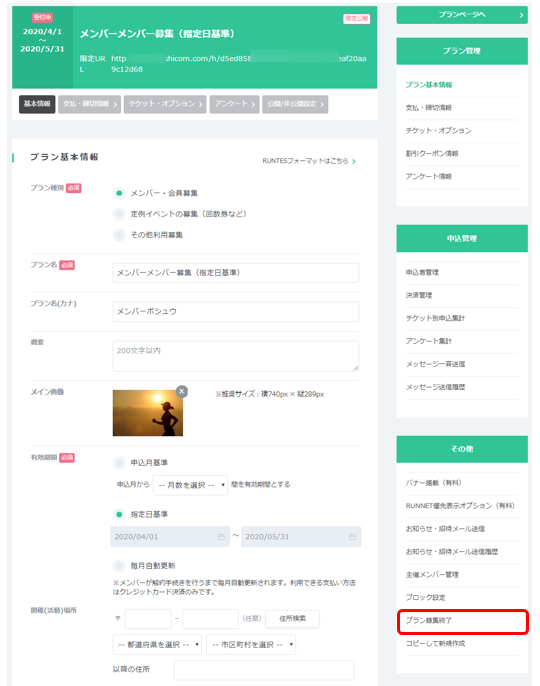The width and height of the screenshot is (540, 686).
Task: Switch to 支払・締切情報 tab
Action: [x=89, y=104]
